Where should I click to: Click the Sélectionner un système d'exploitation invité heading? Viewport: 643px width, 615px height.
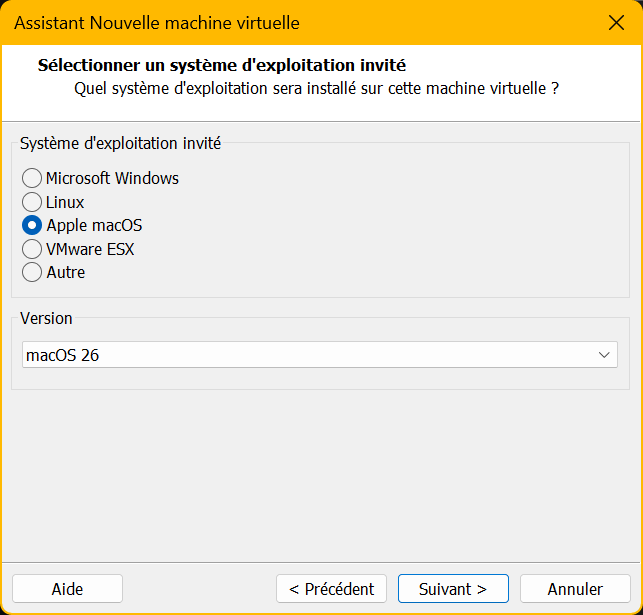pyautogui.click(x=221, y=66)
